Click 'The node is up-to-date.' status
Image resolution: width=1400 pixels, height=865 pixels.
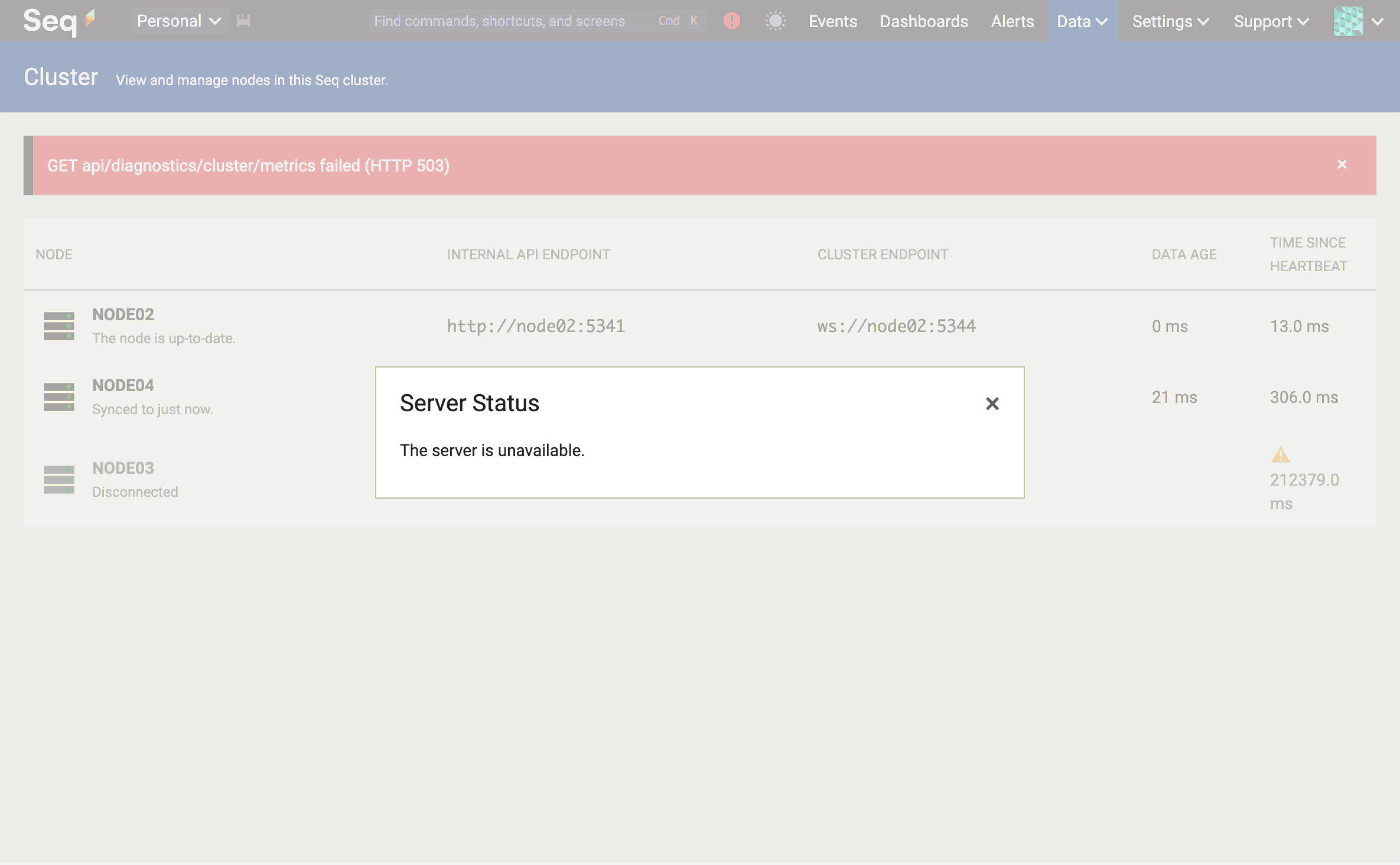164,339
